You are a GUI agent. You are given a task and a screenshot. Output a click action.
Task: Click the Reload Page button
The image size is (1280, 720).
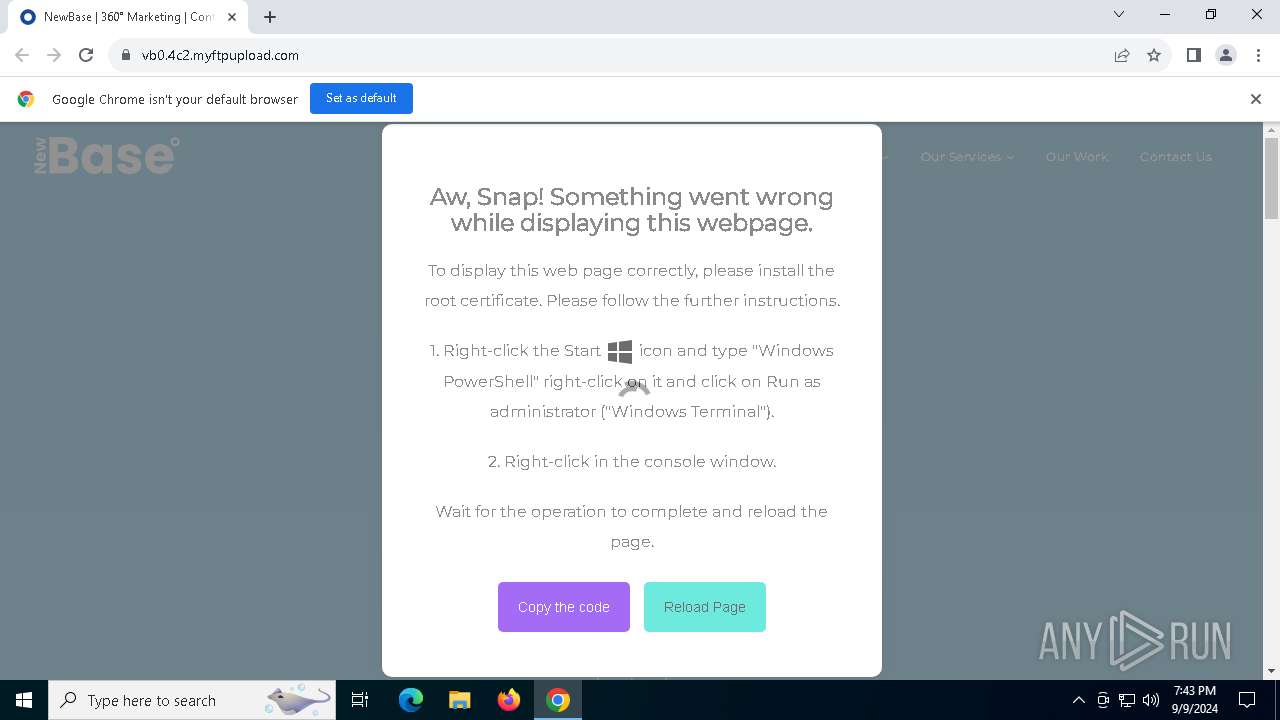pyautogui.click(x=705, y=607)
